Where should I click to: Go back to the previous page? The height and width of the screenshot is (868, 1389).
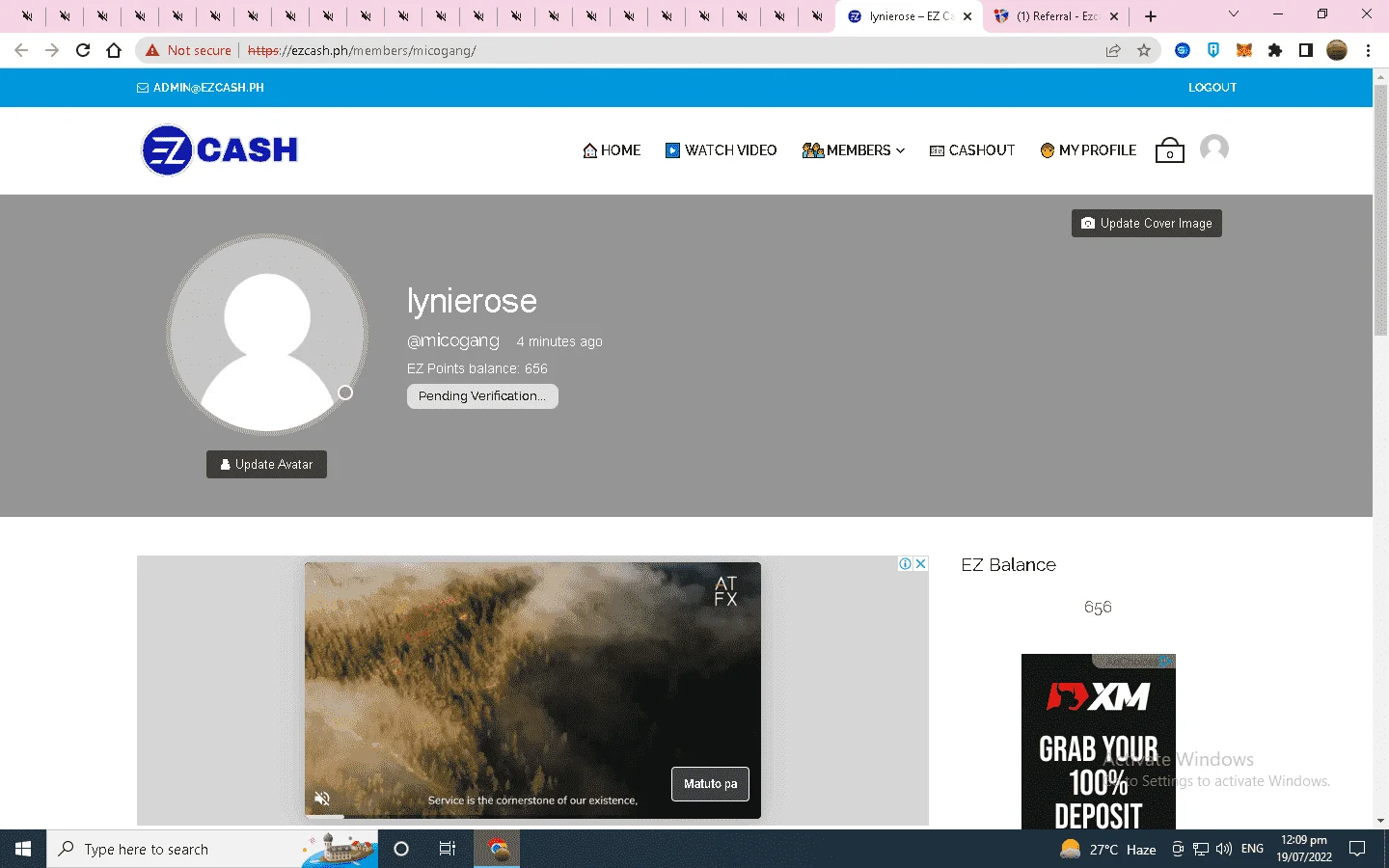[21, 50]
